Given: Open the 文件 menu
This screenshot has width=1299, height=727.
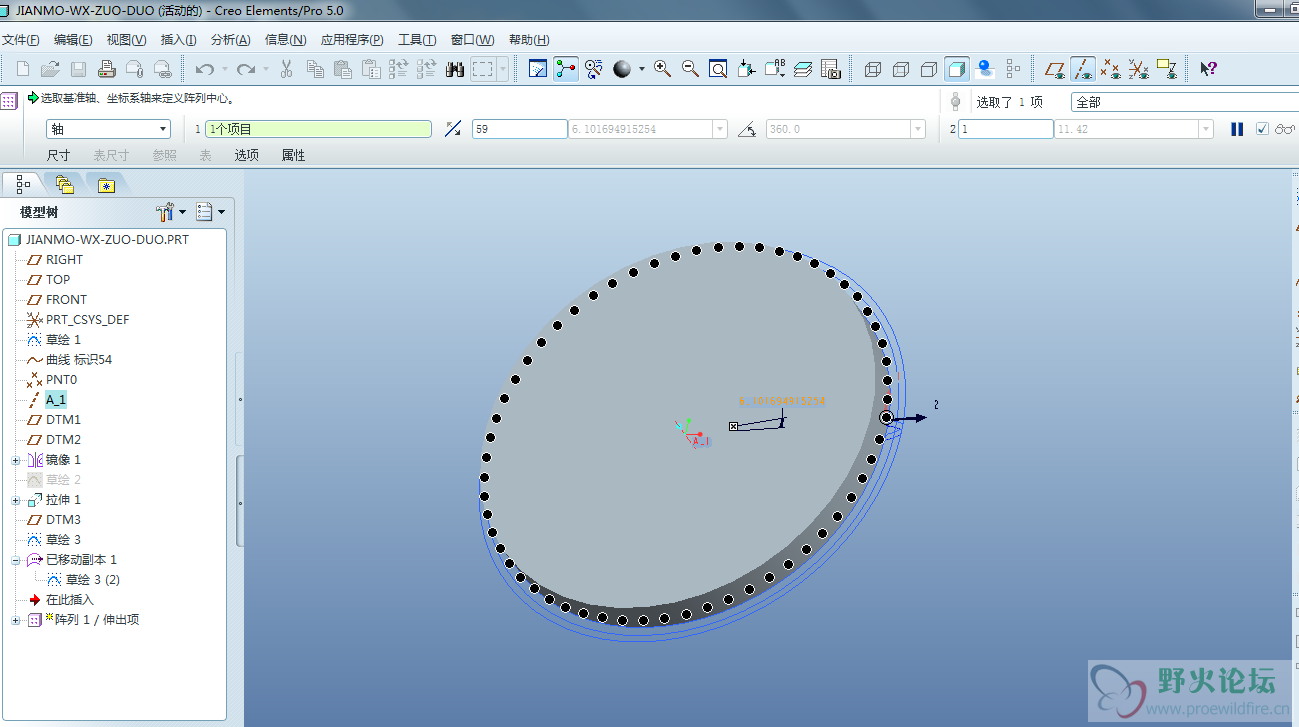Looking at the screenshot, I should coord(20,40).
